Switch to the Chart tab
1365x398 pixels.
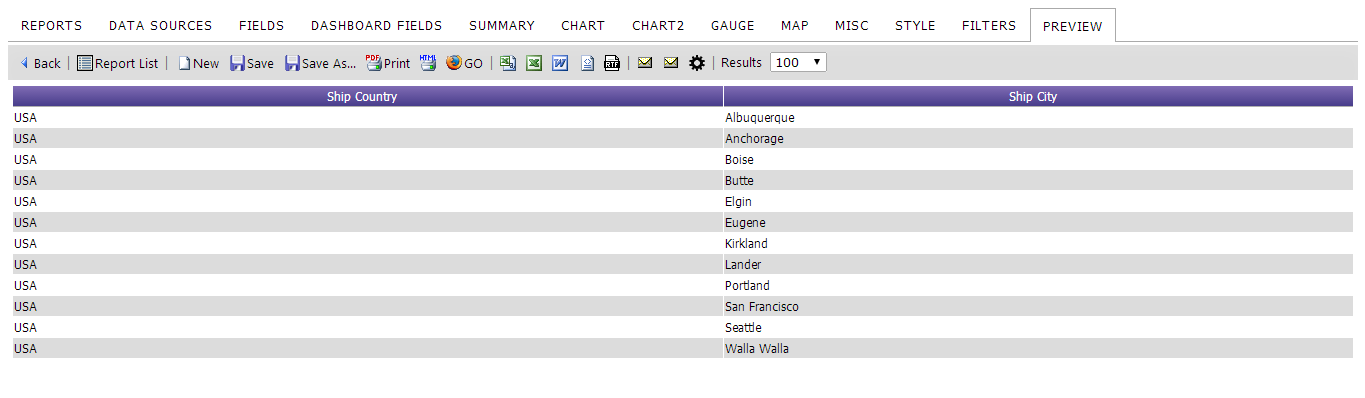pos(583,26)
